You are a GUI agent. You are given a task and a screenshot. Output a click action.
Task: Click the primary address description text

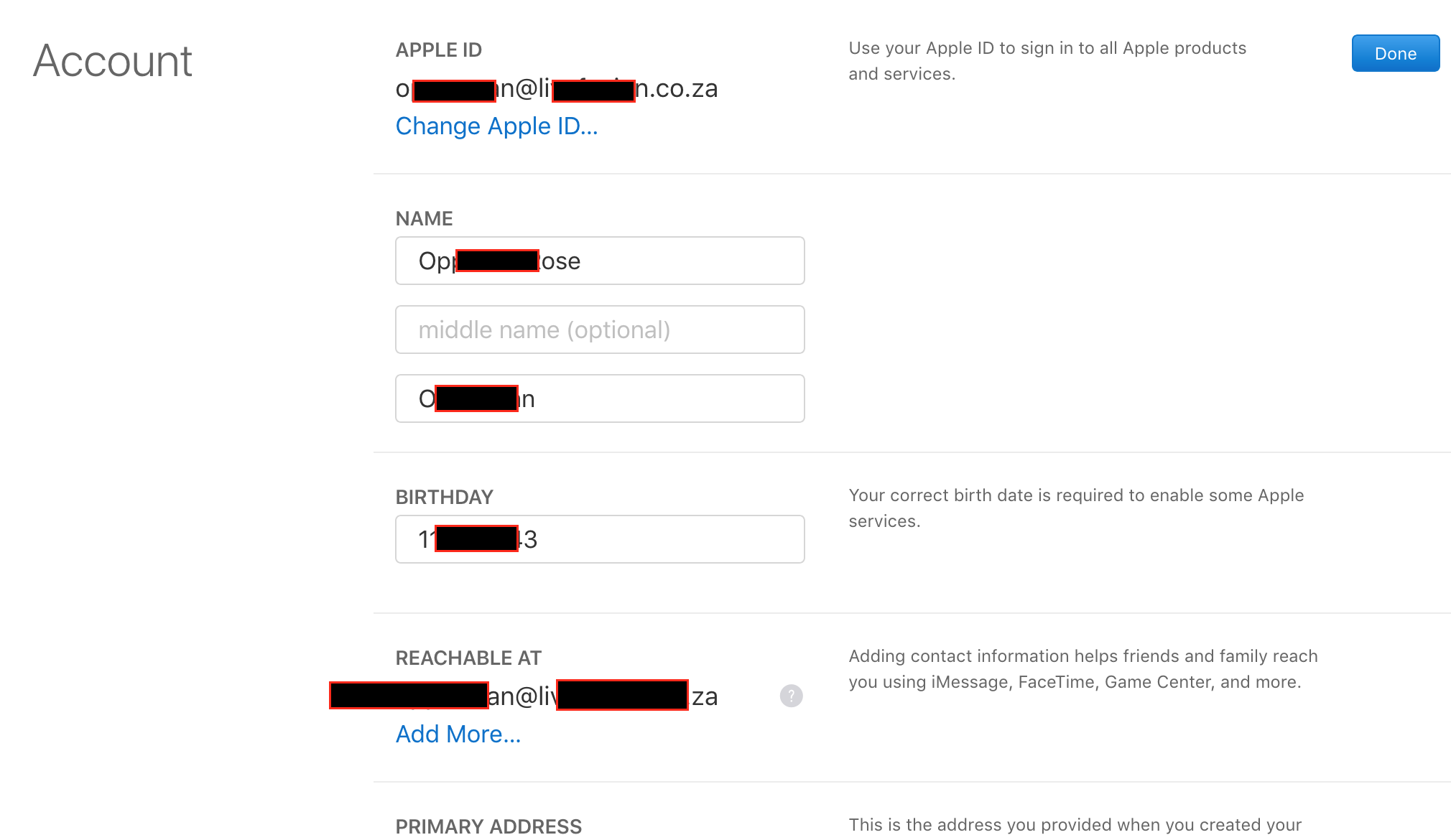click(1075, 826)
